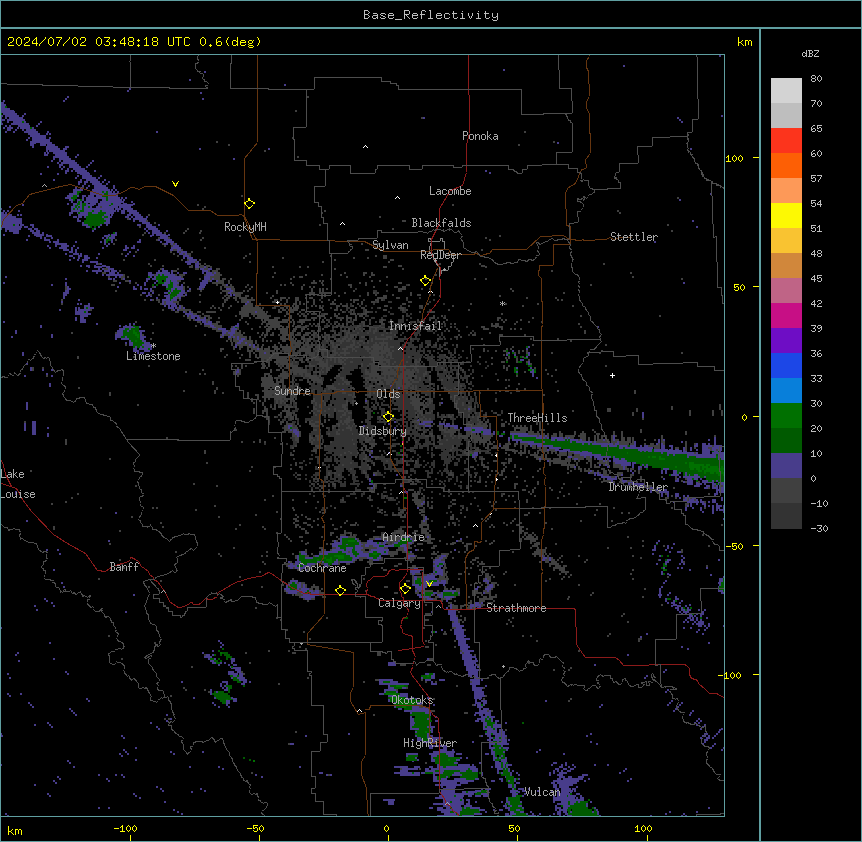Click the Airdrie label

403,537
